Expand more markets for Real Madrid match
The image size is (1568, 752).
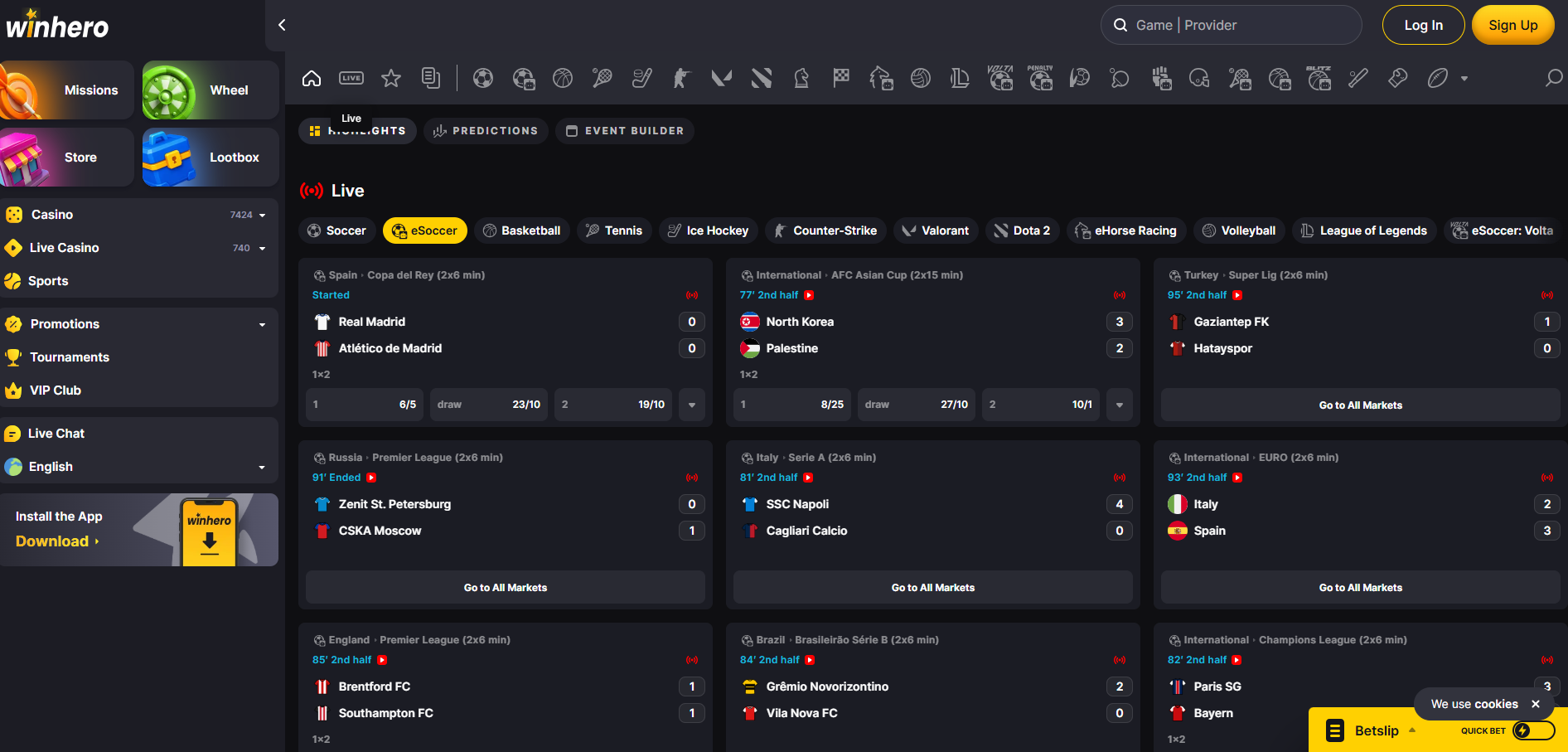point(692,405)
